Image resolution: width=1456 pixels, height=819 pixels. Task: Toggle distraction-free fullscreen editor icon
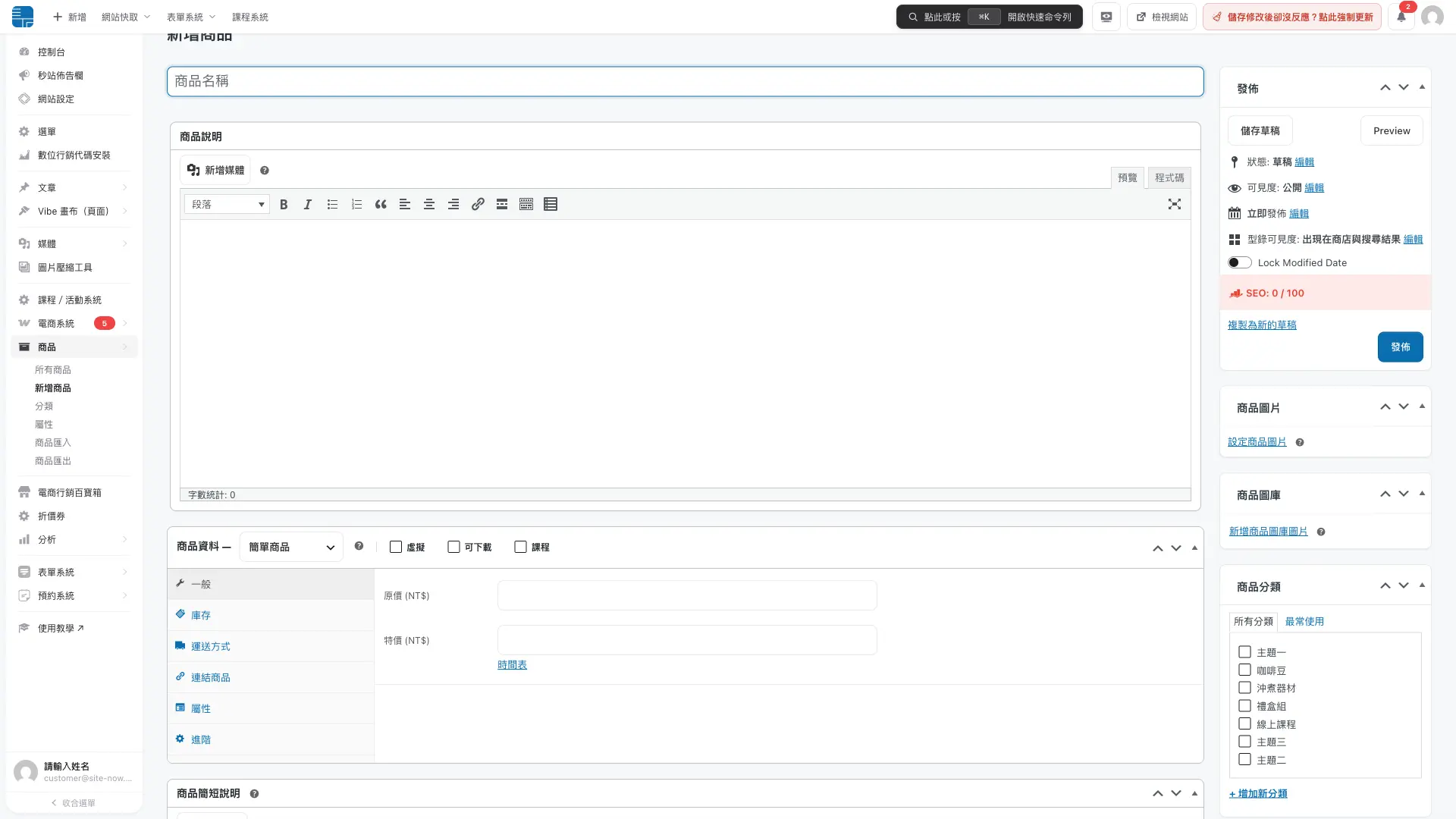pos(1175,204)
